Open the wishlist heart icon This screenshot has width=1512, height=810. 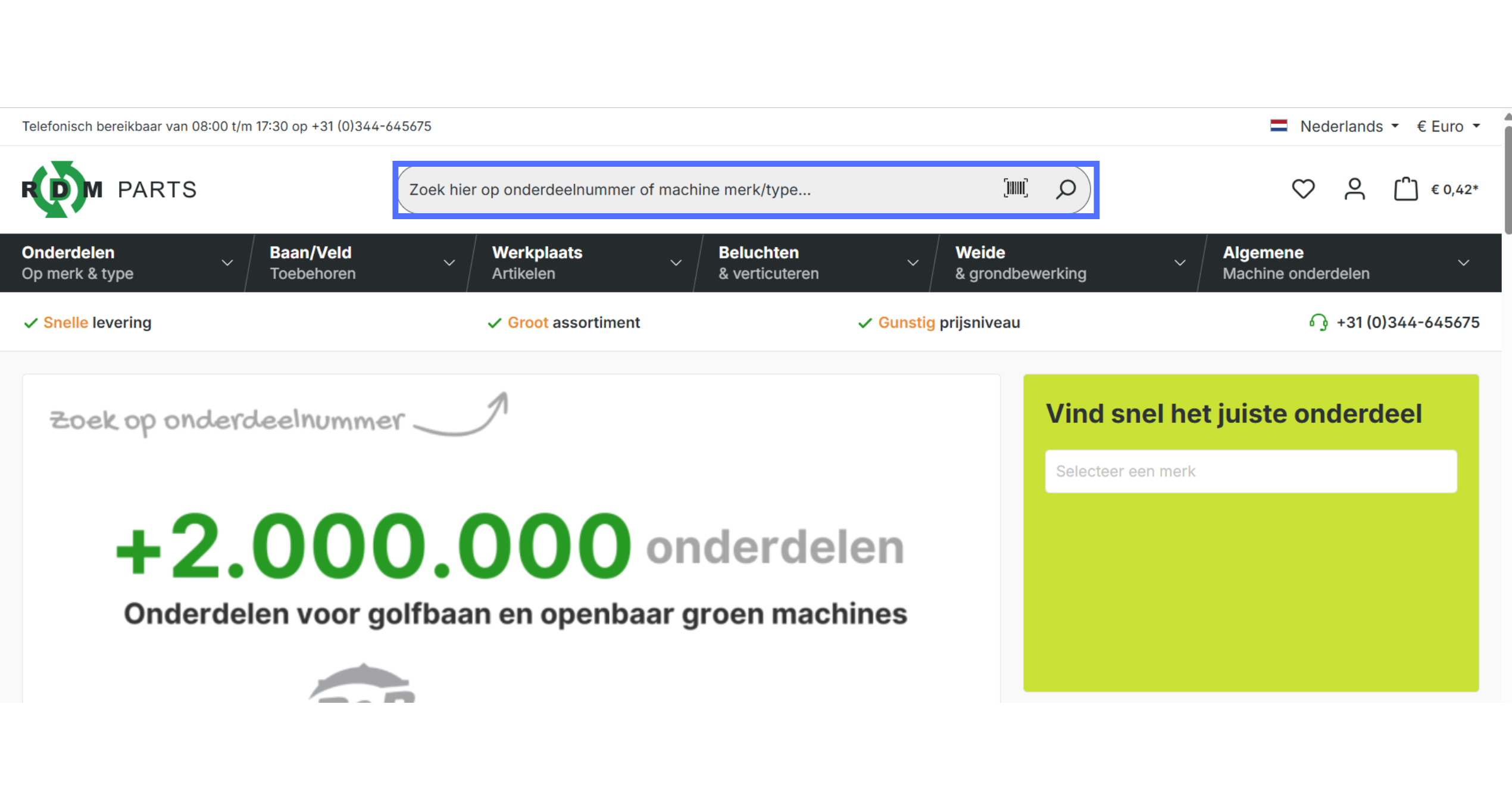point(1303,189)
